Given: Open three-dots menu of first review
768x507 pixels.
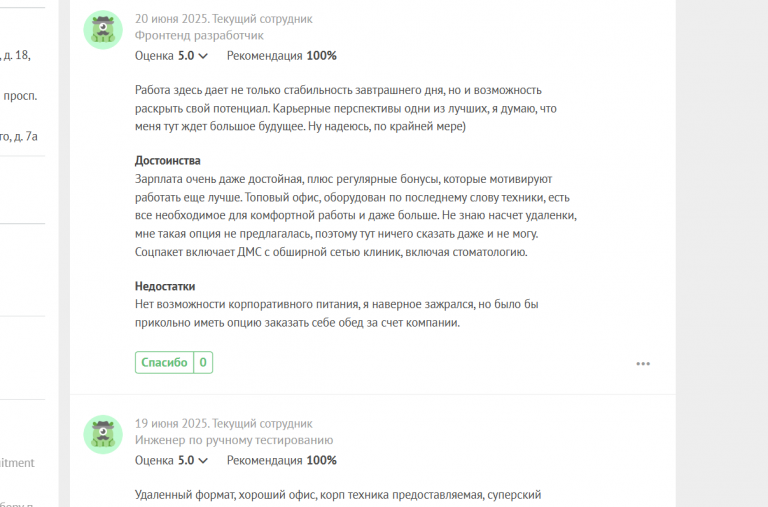Looking at the screenshot, I should [x=643, y=363].
